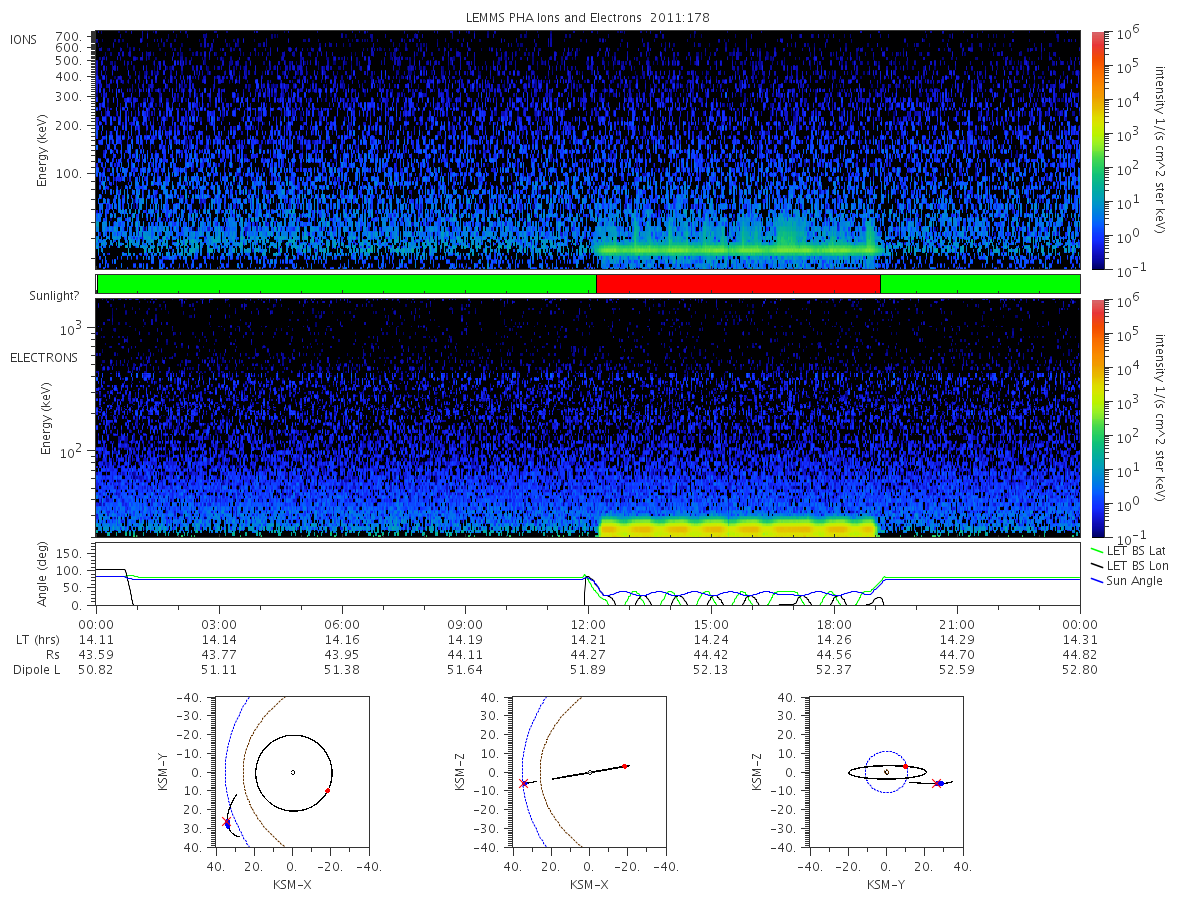1200x900 pixels.
Task: Click the red dot on the KSM-X/KSM-Y orbit circle
Action: tap(327, 791)
